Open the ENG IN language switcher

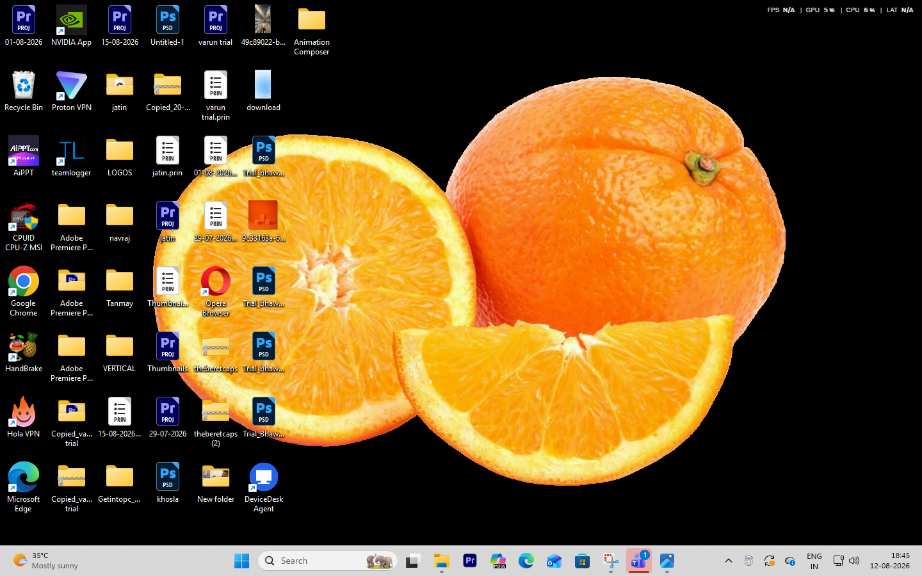point(814,561)
